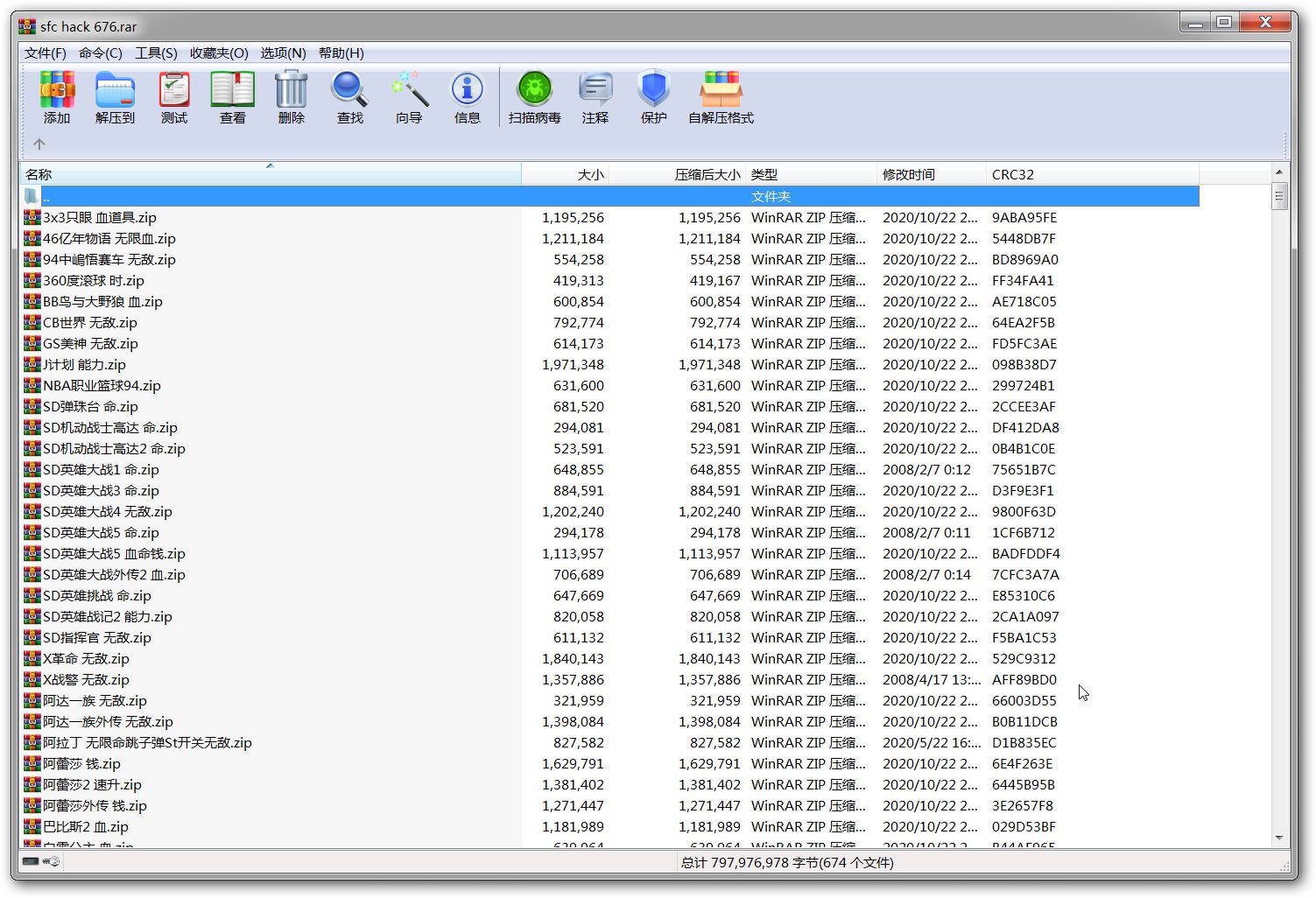Select file SD英雄大战3 命.zip
Screen dimensions: 1316x898
pos(101,490)
